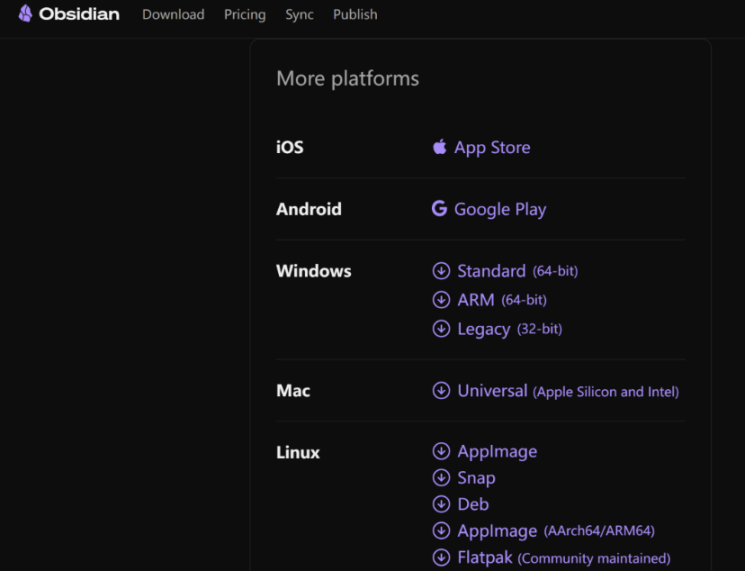Click download icon next to Windows Standard
The height and width of the screenshot is (571, 745).
[441, 271]
